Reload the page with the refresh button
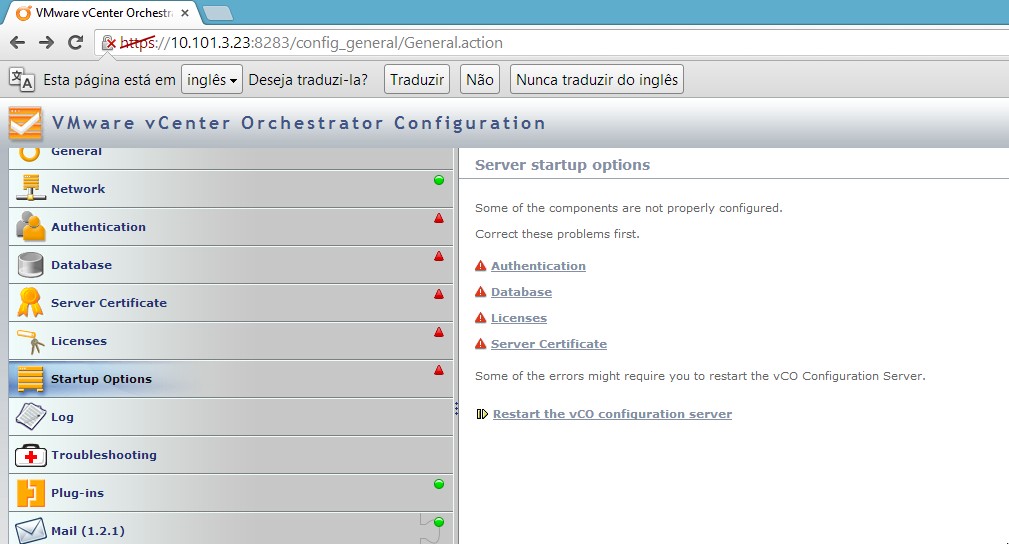 click(x=75, y=43)
